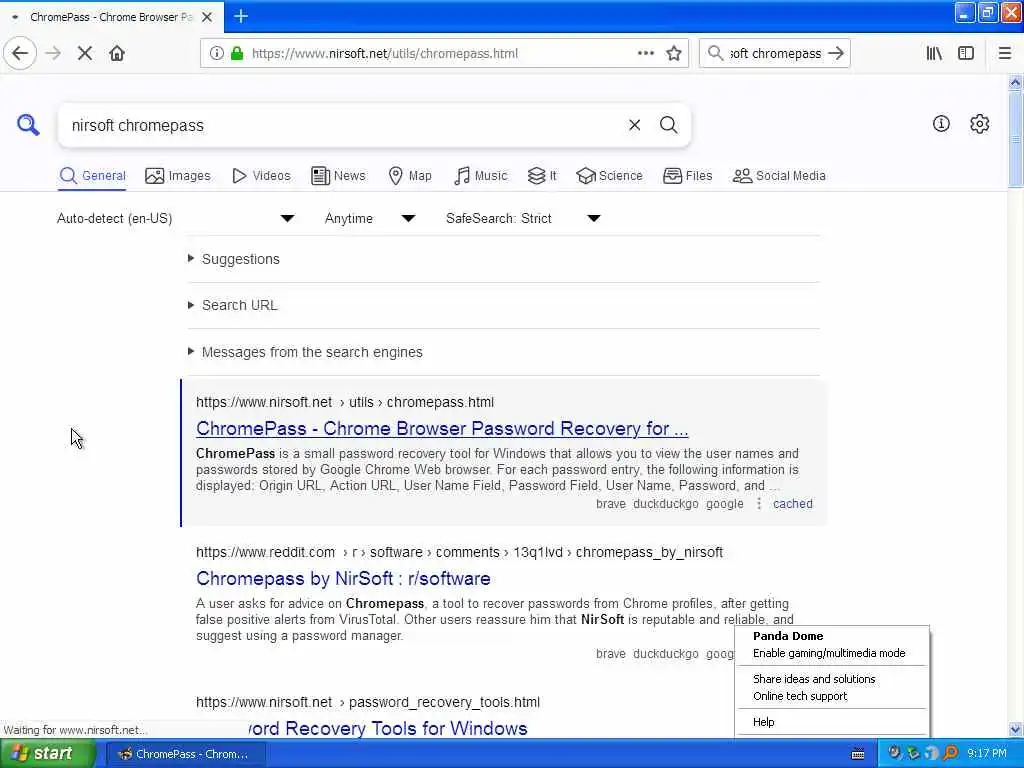Run search with the magnifier button
Image resolution: width=1024 pixels, height=768 pixels.
[668, 125]
